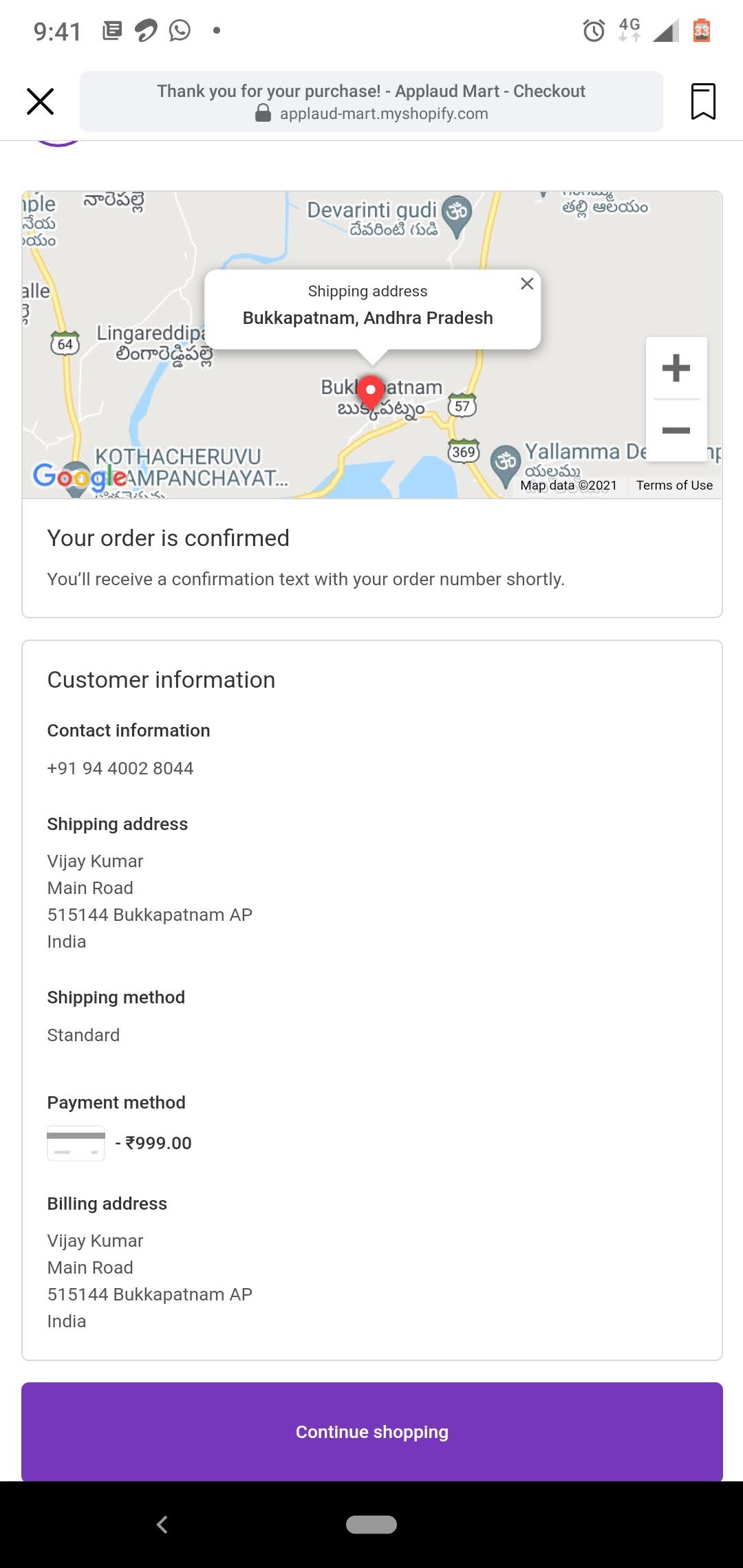Tap the Yallamma temple marker on the map
The width and height of the screenshot is (743, 1568).
pos(506,463)
